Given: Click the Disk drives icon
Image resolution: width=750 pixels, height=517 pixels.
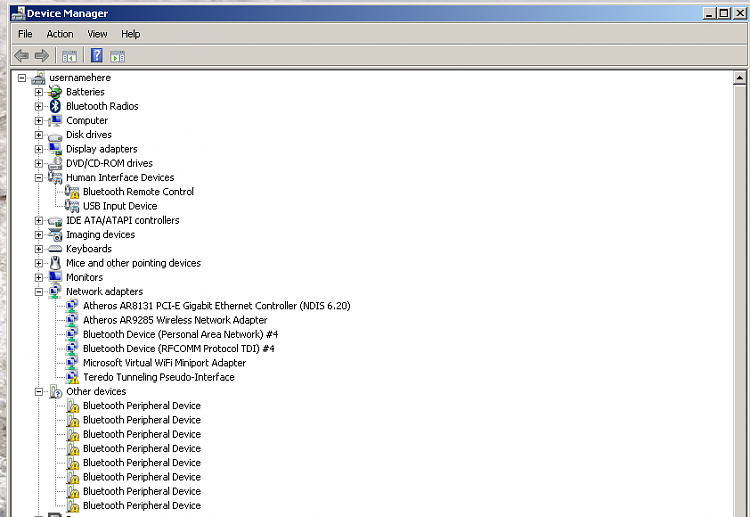Looking at the screenshot, I should (x=55, y=136).
